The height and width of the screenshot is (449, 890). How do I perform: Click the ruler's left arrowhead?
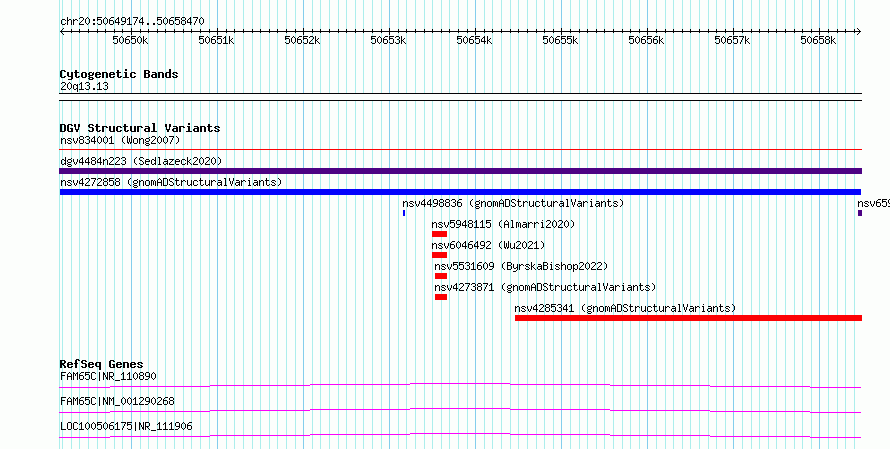pyautogui.click(x=62, y=32)
